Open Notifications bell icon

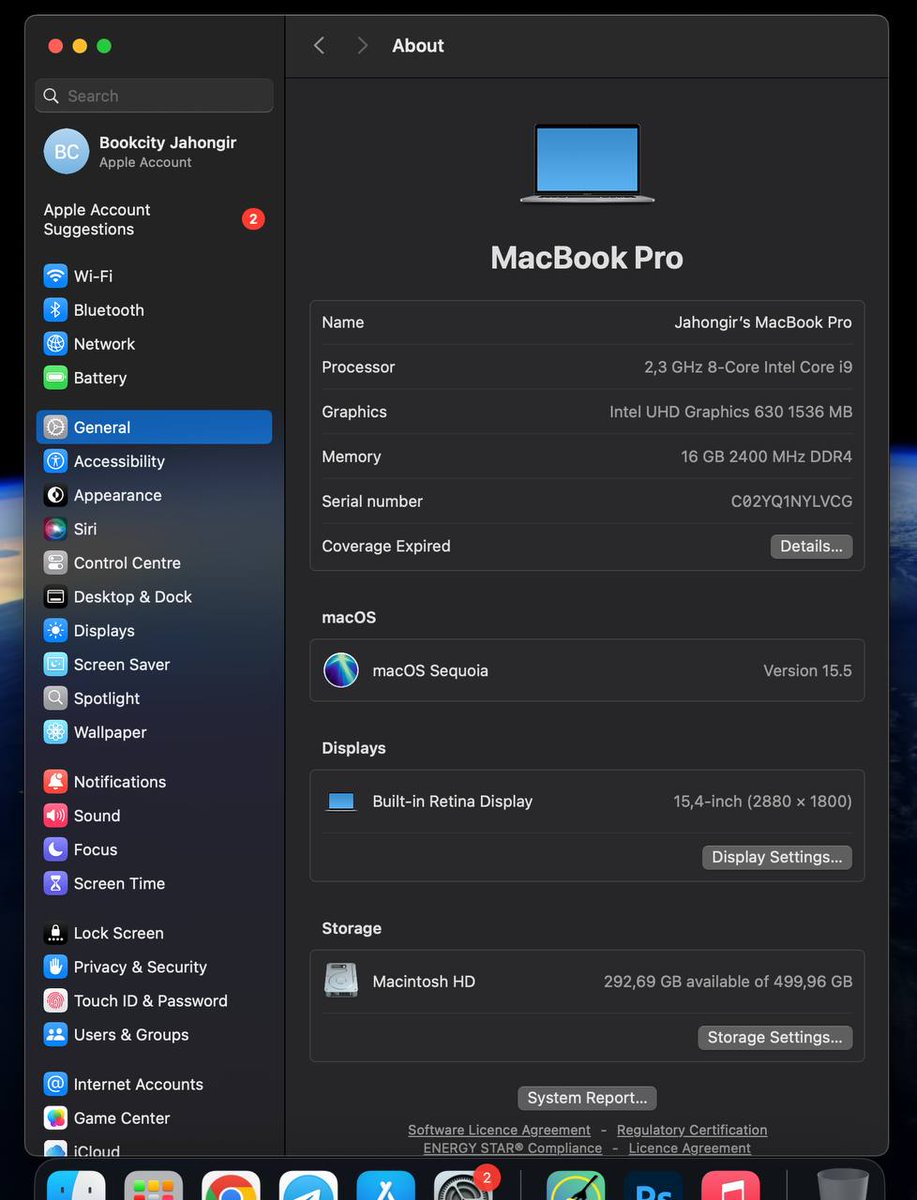pyautogui.click(x=56, y=782)
